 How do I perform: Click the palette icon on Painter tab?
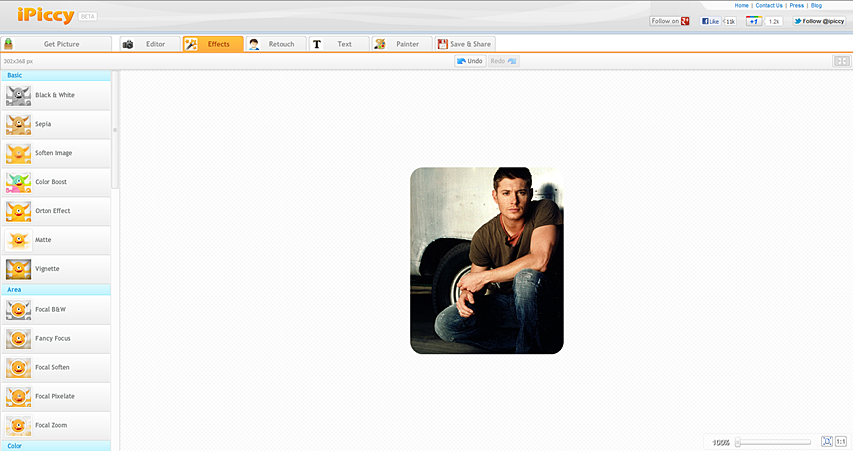tap(380, 44)
